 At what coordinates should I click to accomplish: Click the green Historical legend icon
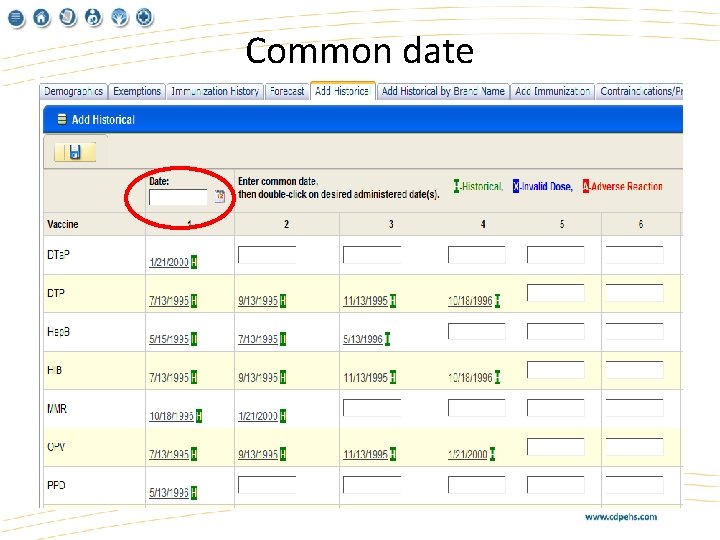456,186
